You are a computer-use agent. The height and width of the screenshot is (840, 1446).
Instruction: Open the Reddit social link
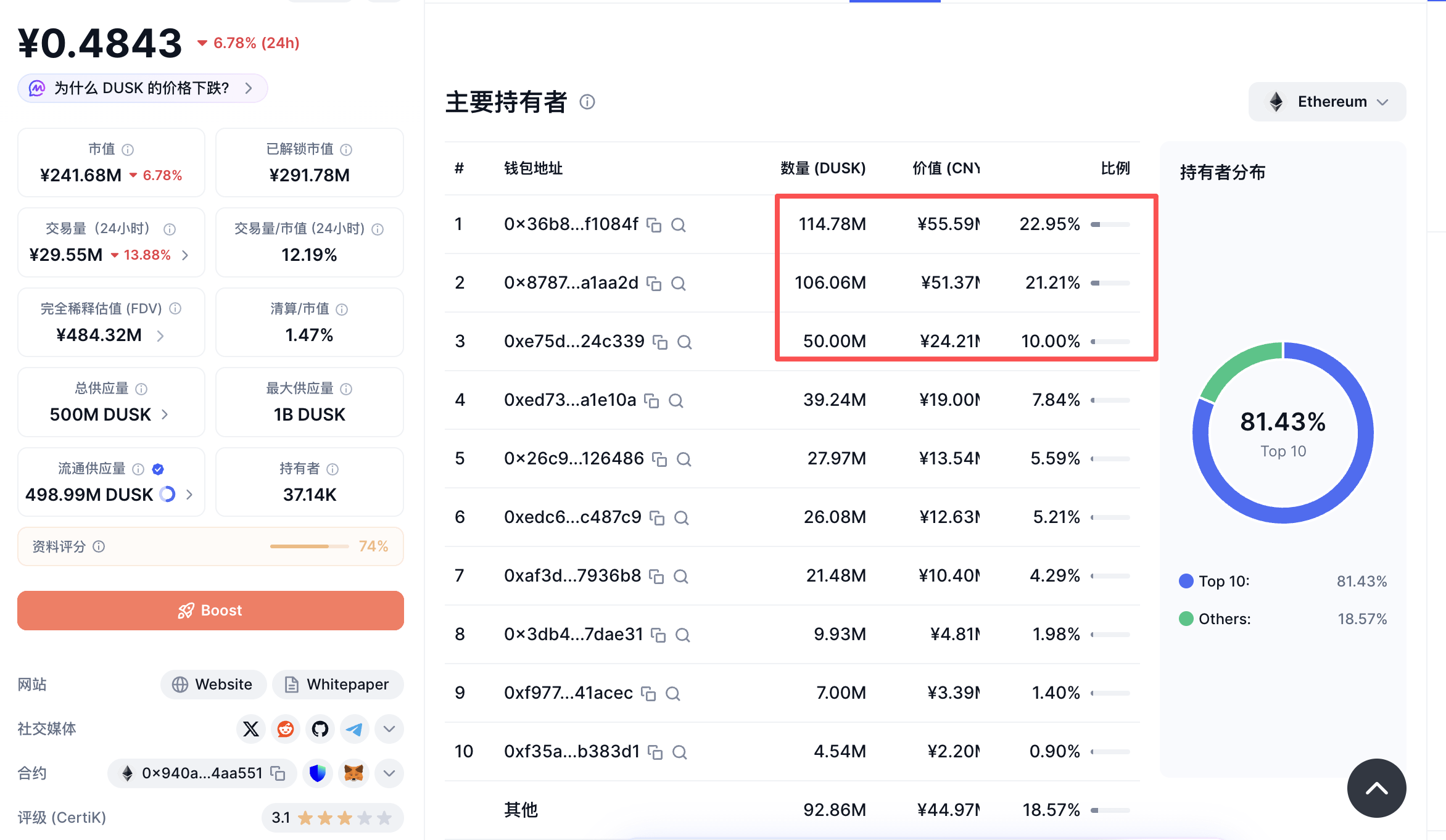(286, 729)
